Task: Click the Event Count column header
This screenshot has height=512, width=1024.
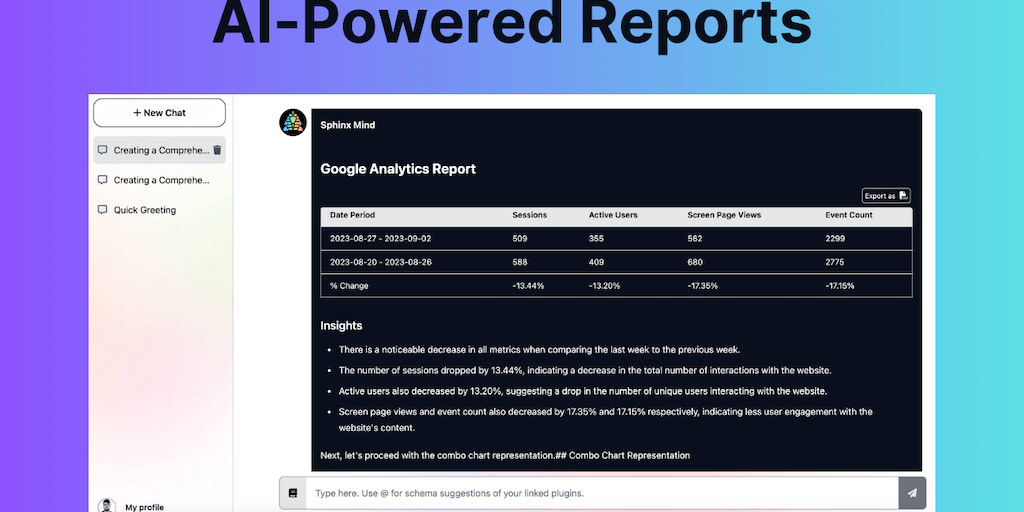Action: (x=849, y=215)
